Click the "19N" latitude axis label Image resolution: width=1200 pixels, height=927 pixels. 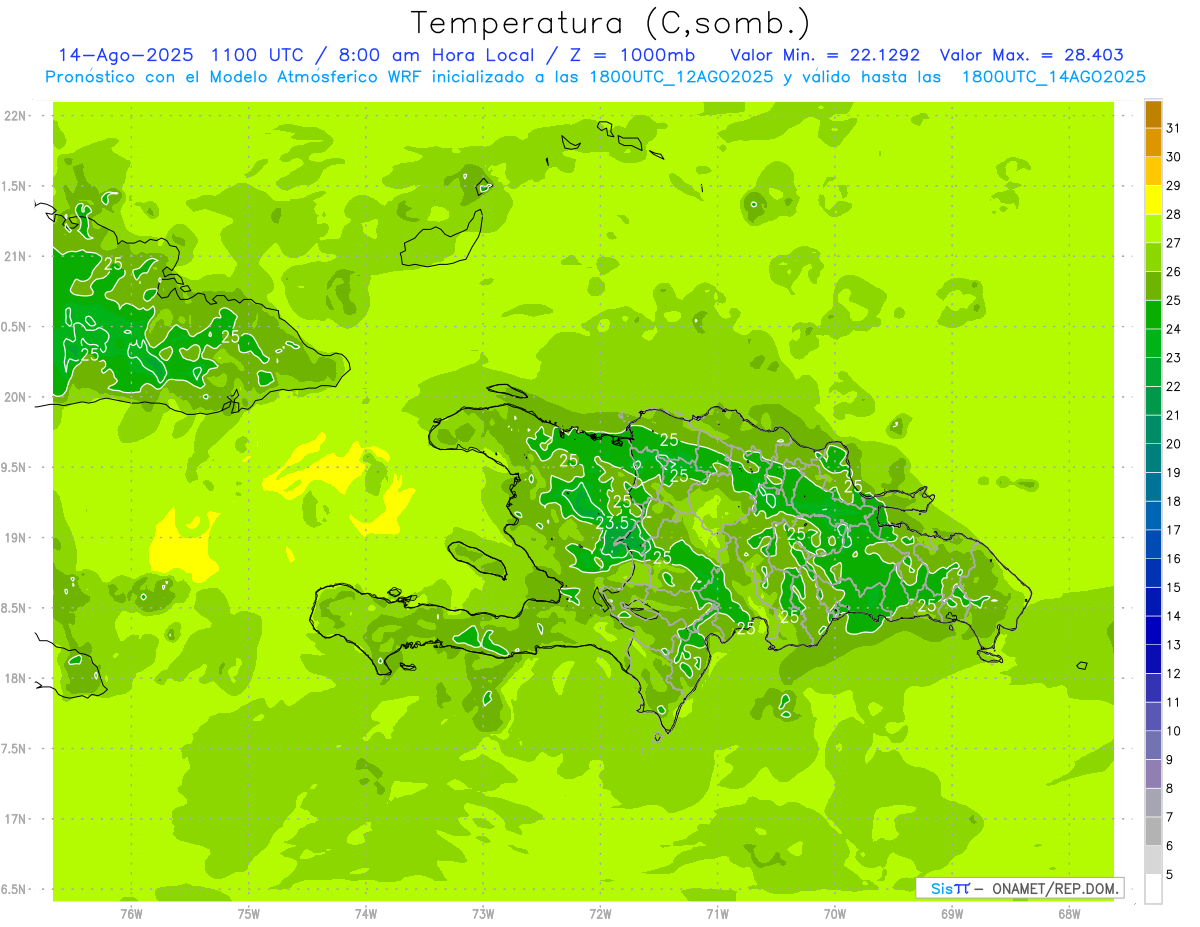coord(14,538)
